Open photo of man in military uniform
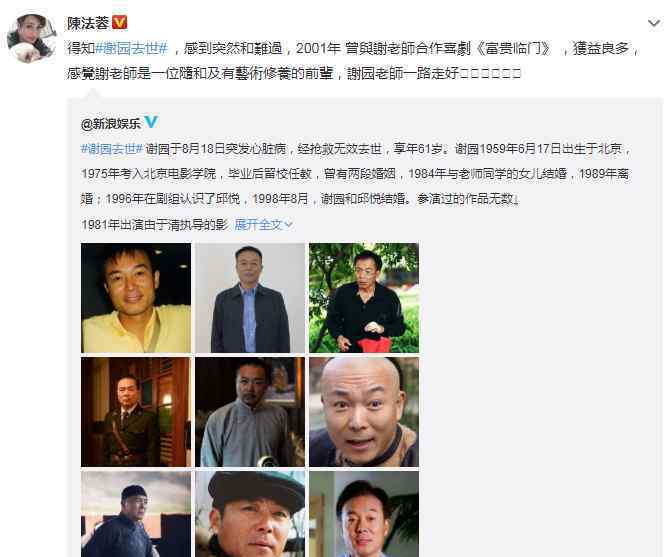Image resolution: width=668 pixels, height=557 pixels. [136, 412]
